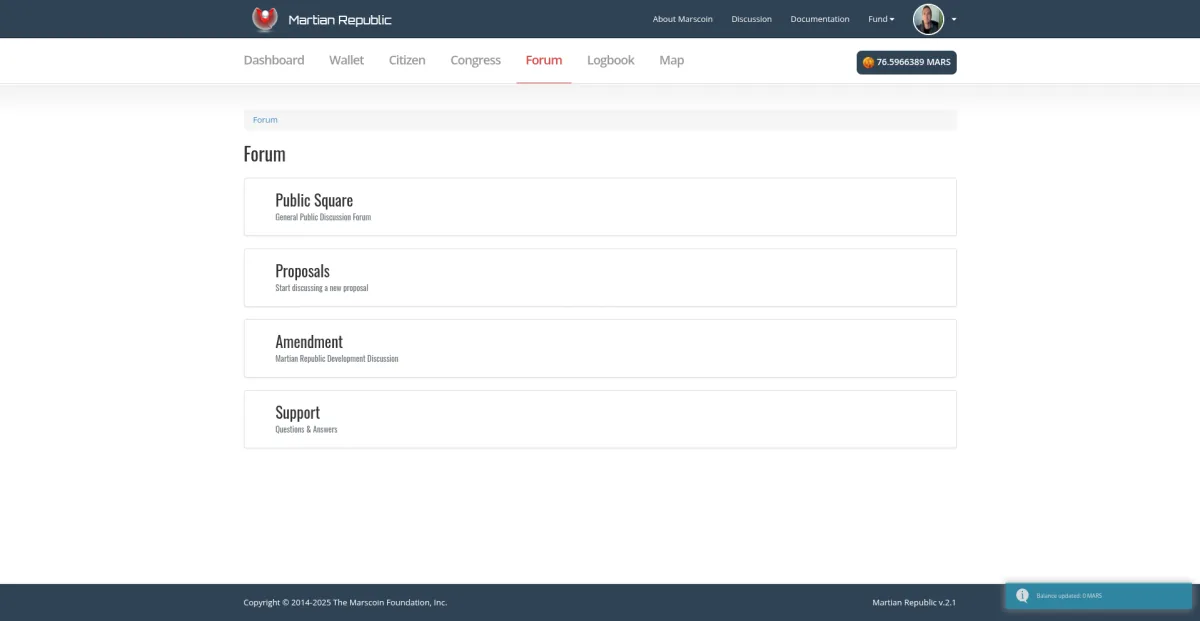Viewport: 1200px width, 621px height.
Task: Open the Documentation link
Action: (x=819, y=19)
